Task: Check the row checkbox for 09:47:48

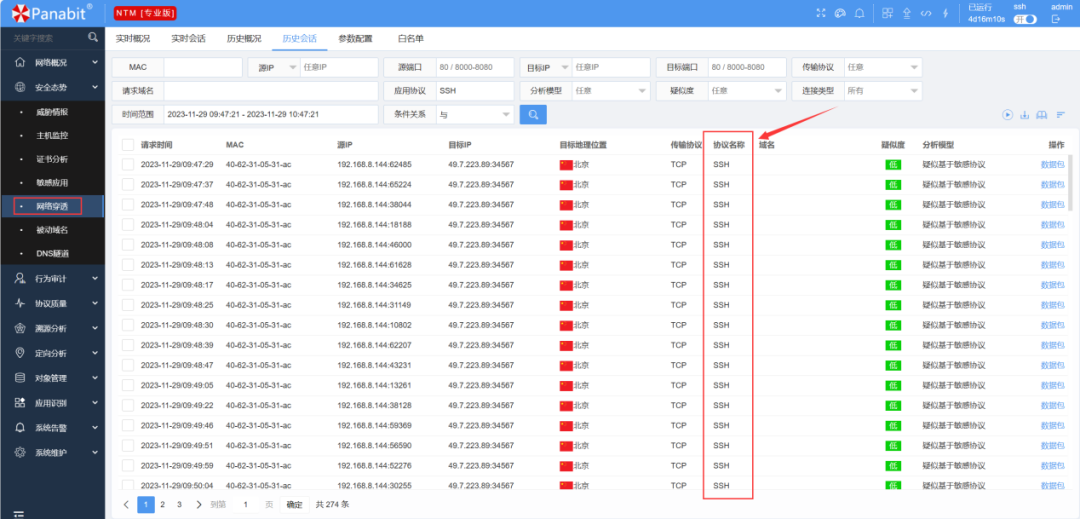Action: click(x=127, y=204)
